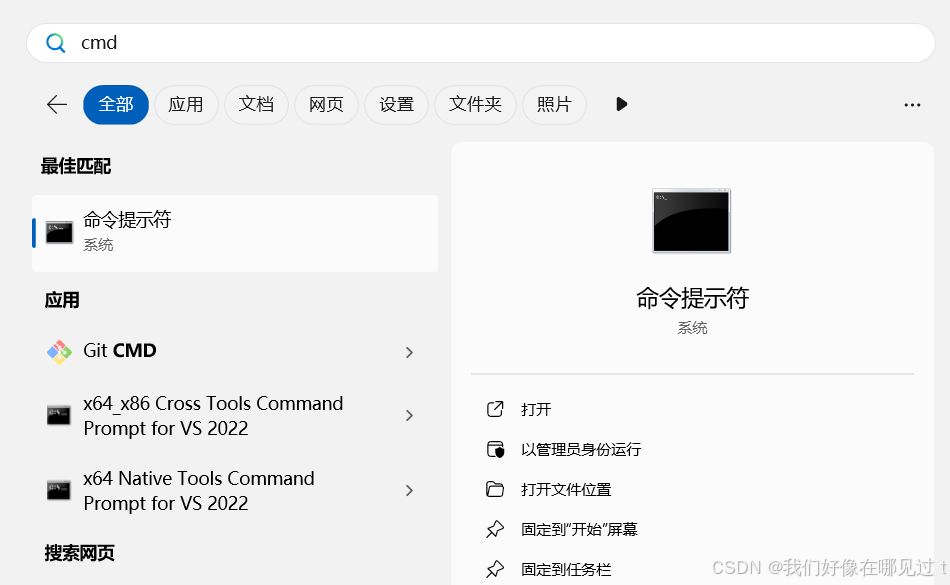Switch to the 文件夹 filter tab
The height and width of the screenshot is (585, 950).
point(476,105)
